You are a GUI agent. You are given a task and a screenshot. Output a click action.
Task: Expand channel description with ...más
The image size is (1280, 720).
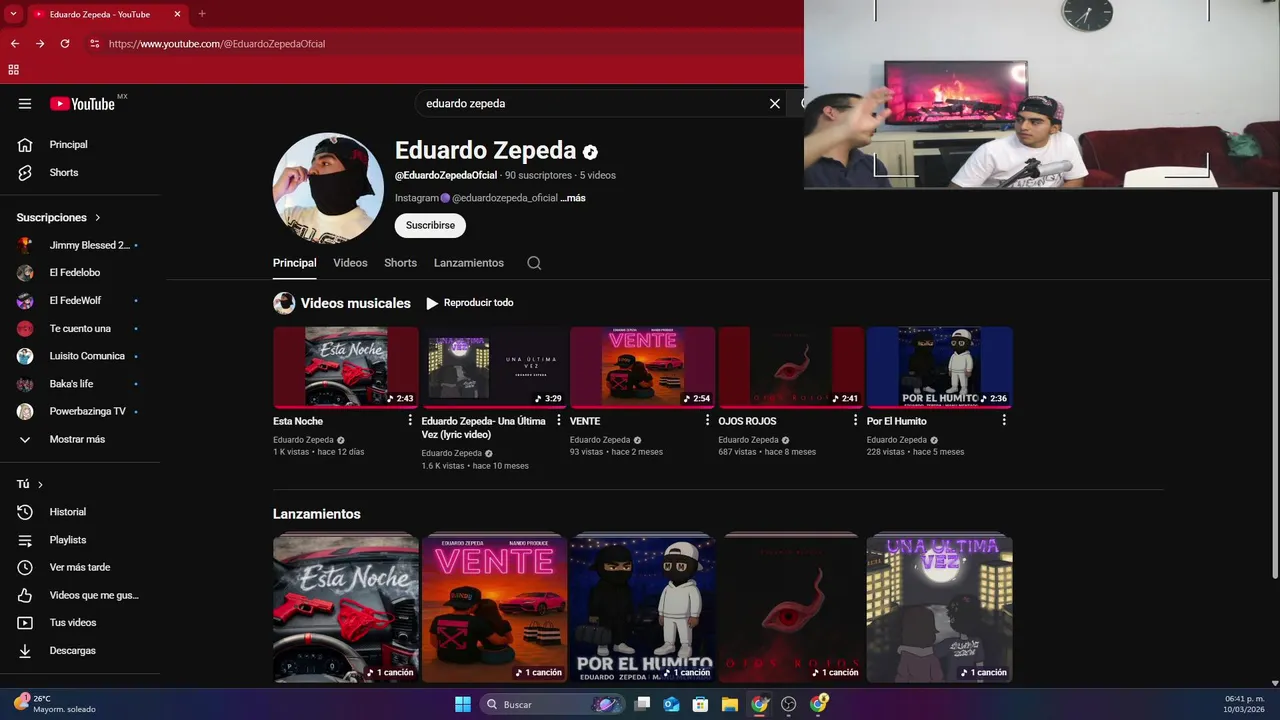pos(573,198)
